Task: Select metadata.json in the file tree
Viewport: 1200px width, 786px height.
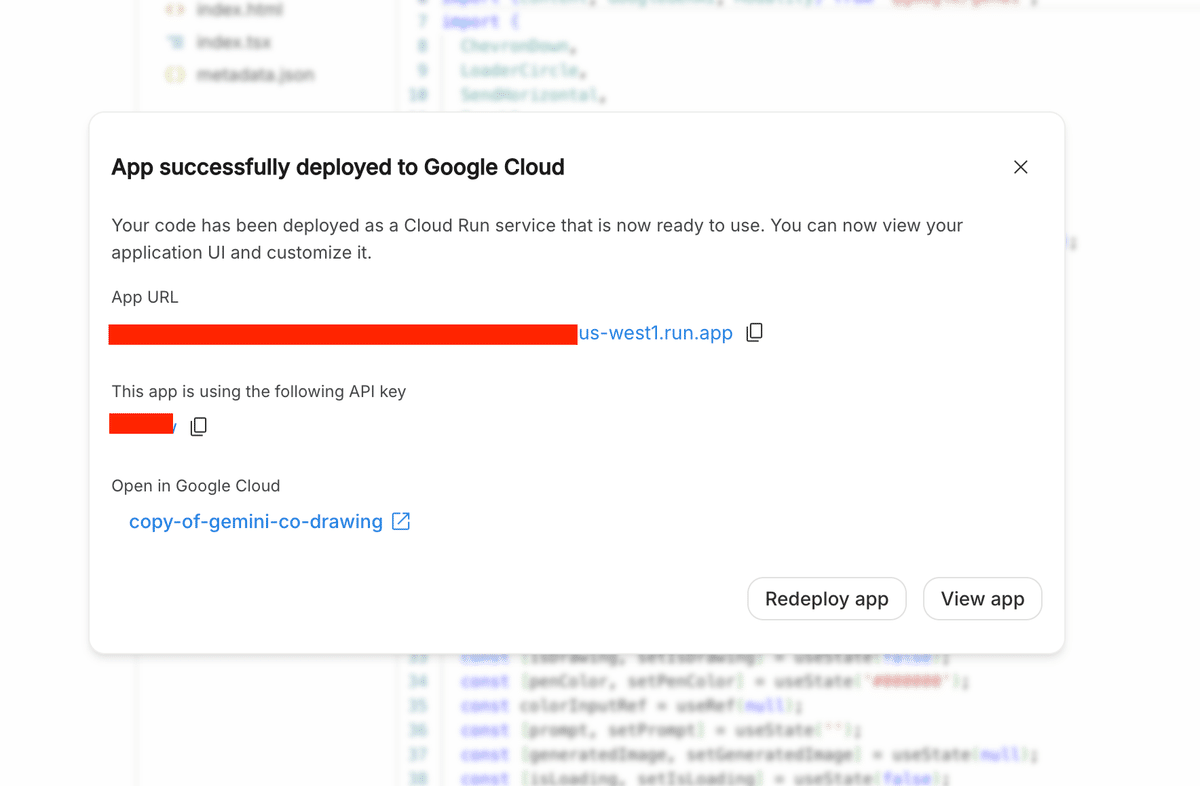Action: coord(256,74)
